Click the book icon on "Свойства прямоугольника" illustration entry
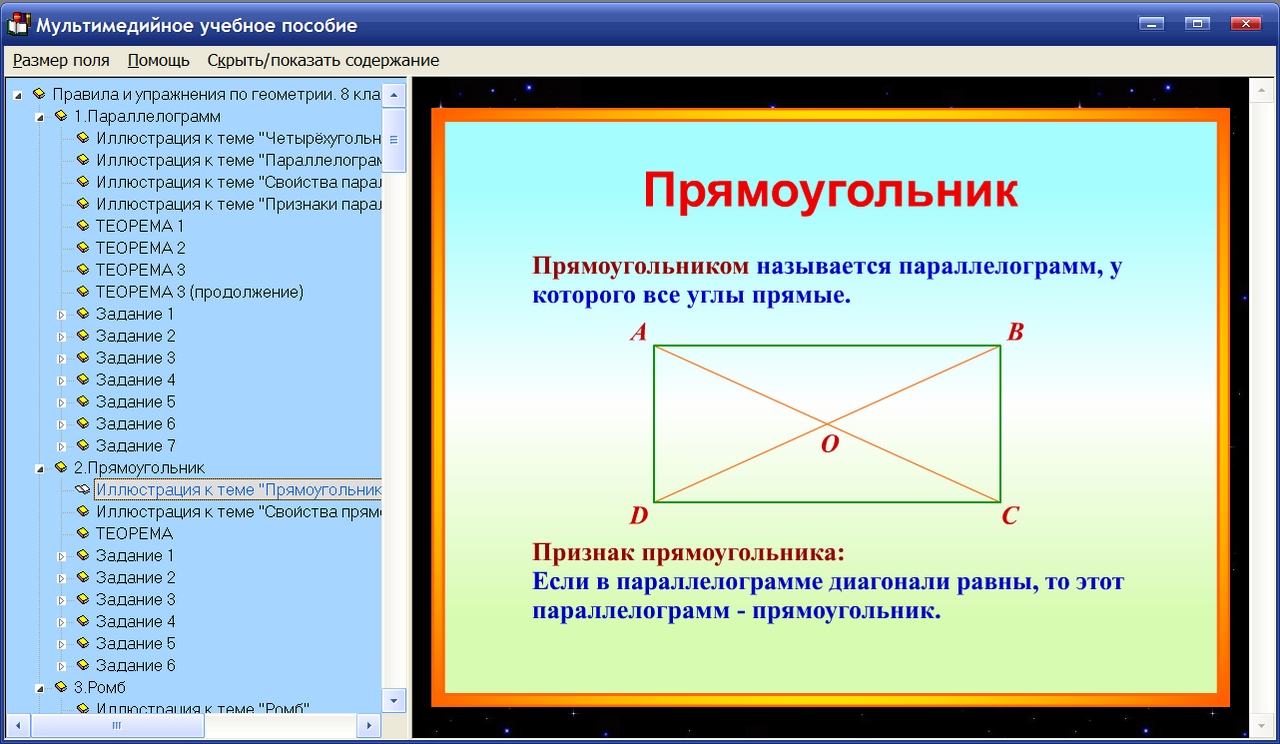This screenshot has width=1280, height=744. pyautogui.click(x=82, y=511)
